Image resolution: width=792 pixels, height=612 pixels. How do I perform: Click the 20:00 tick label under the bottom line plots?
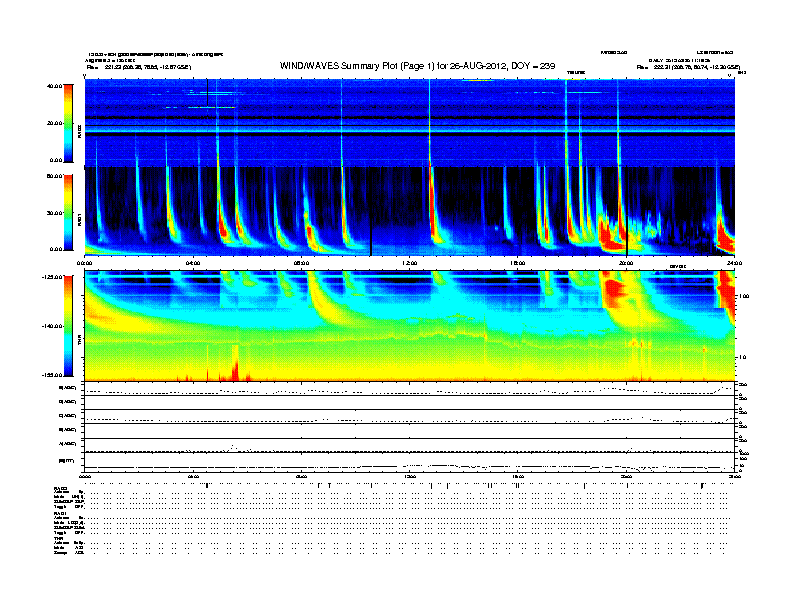(x=626, y=476)
